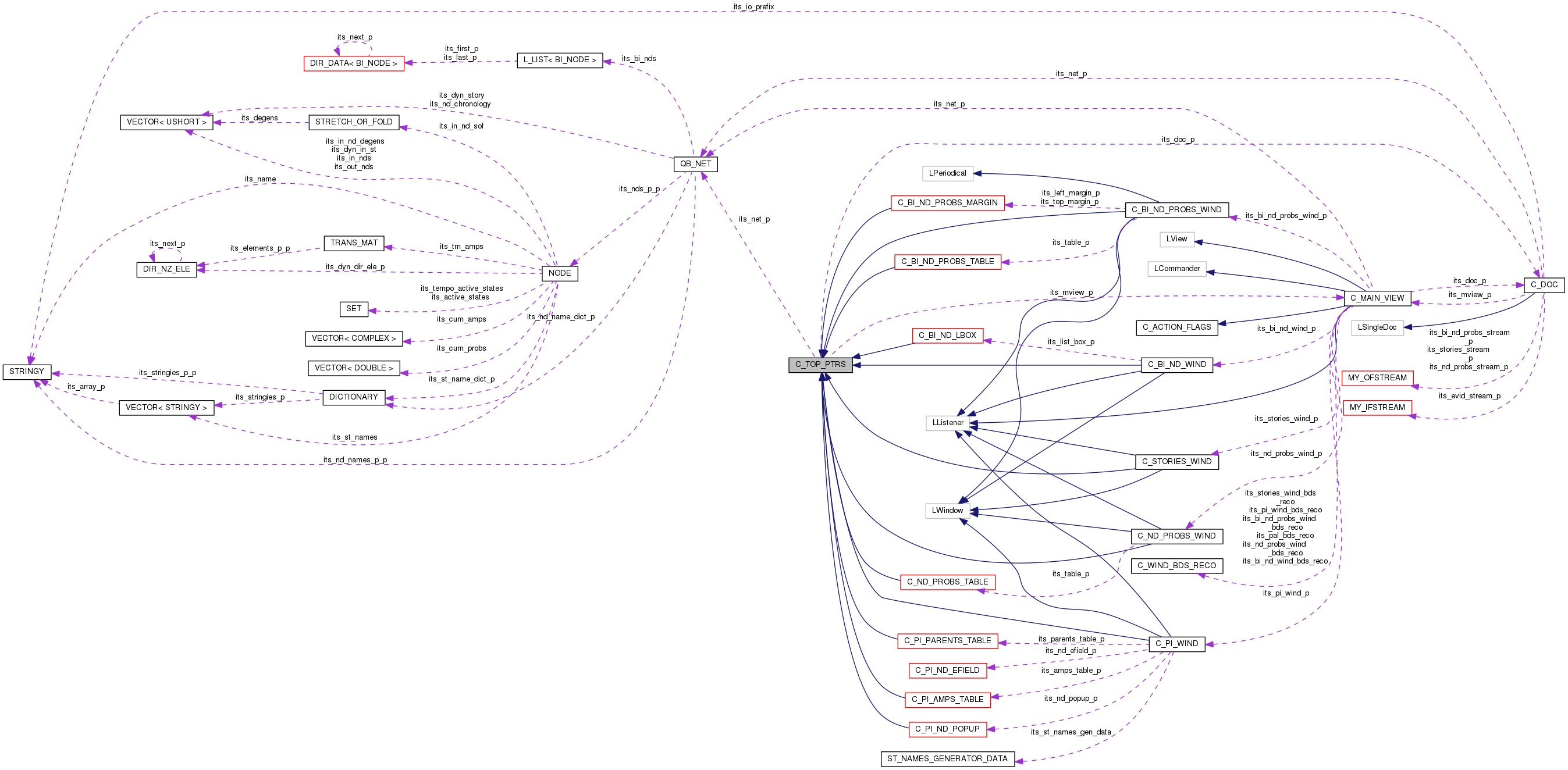Viewport: 1568px width, 770px height.
Task: Click the red C_BI_ND_LBOX node
Action: point(947,335)
